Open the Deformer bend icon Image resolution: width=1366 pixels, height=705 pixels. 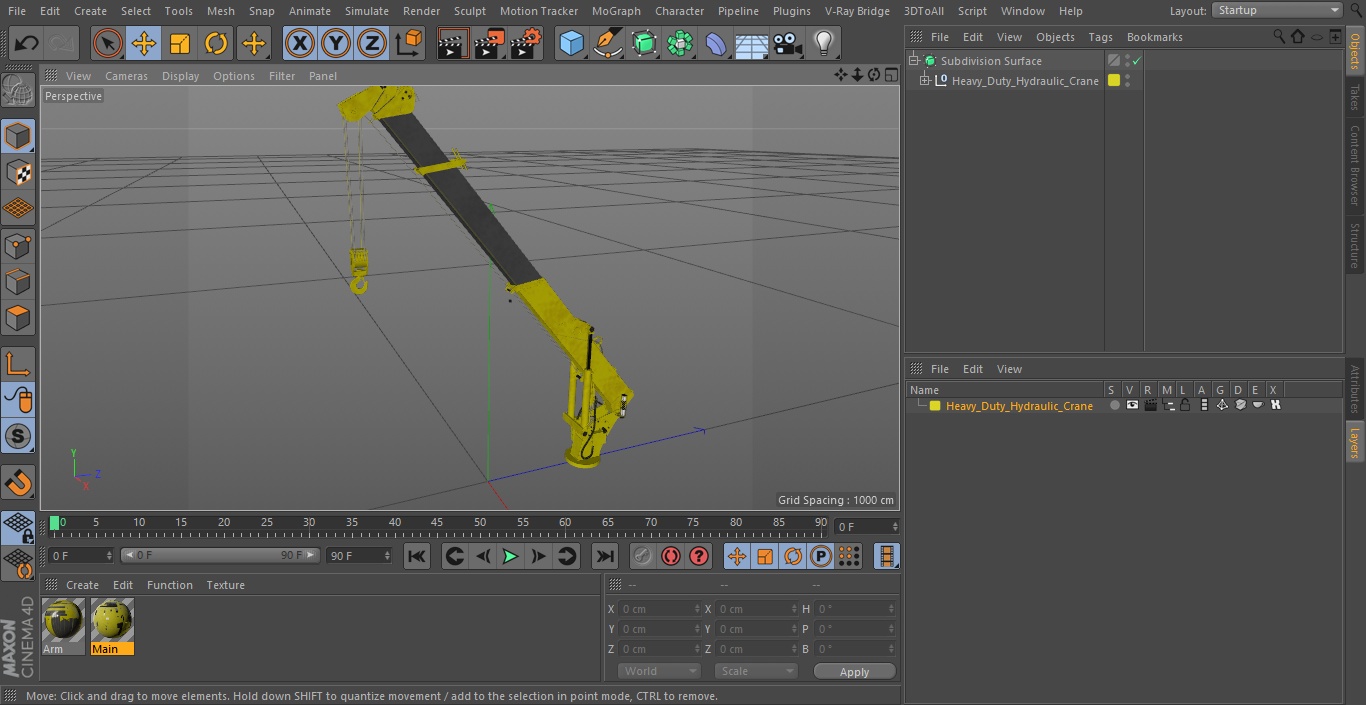(716, 43)
